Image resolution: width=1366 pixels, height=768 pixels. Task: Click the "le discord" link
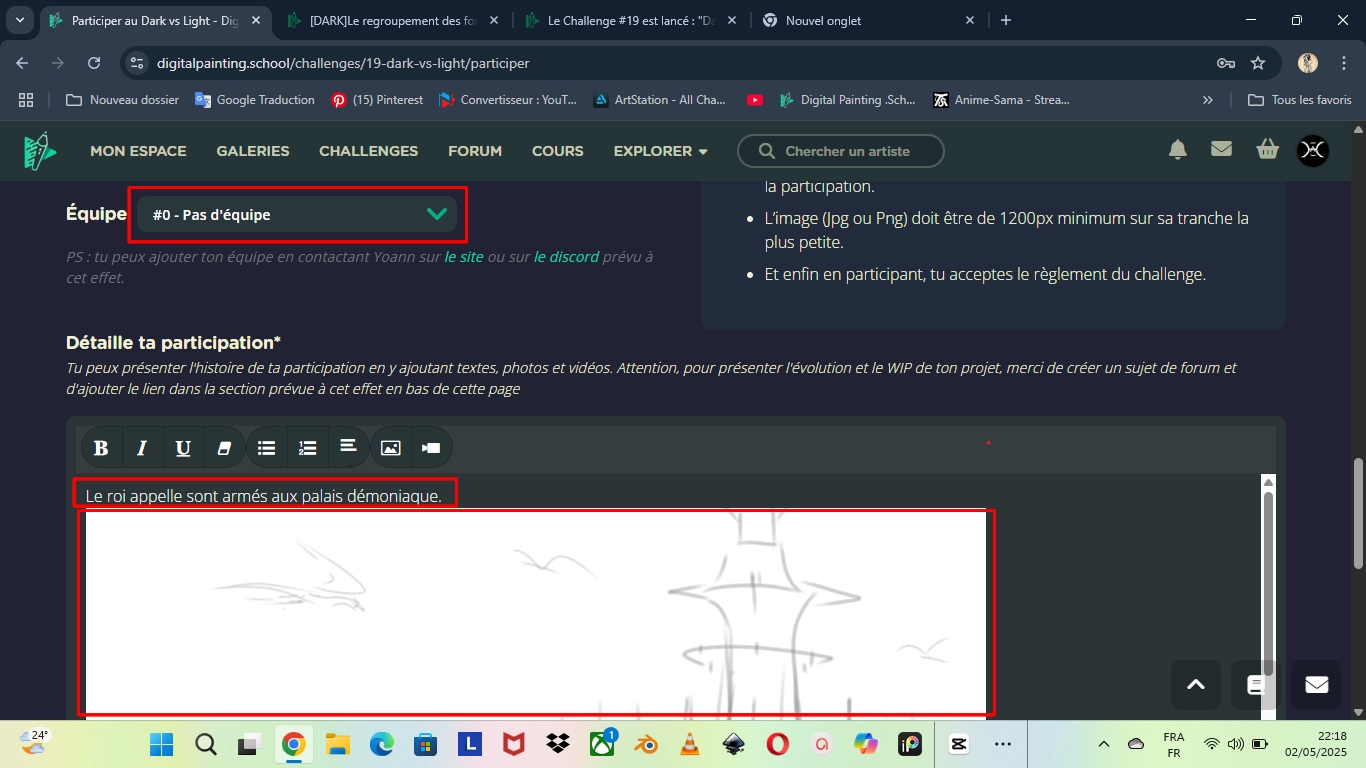[566, 257]
